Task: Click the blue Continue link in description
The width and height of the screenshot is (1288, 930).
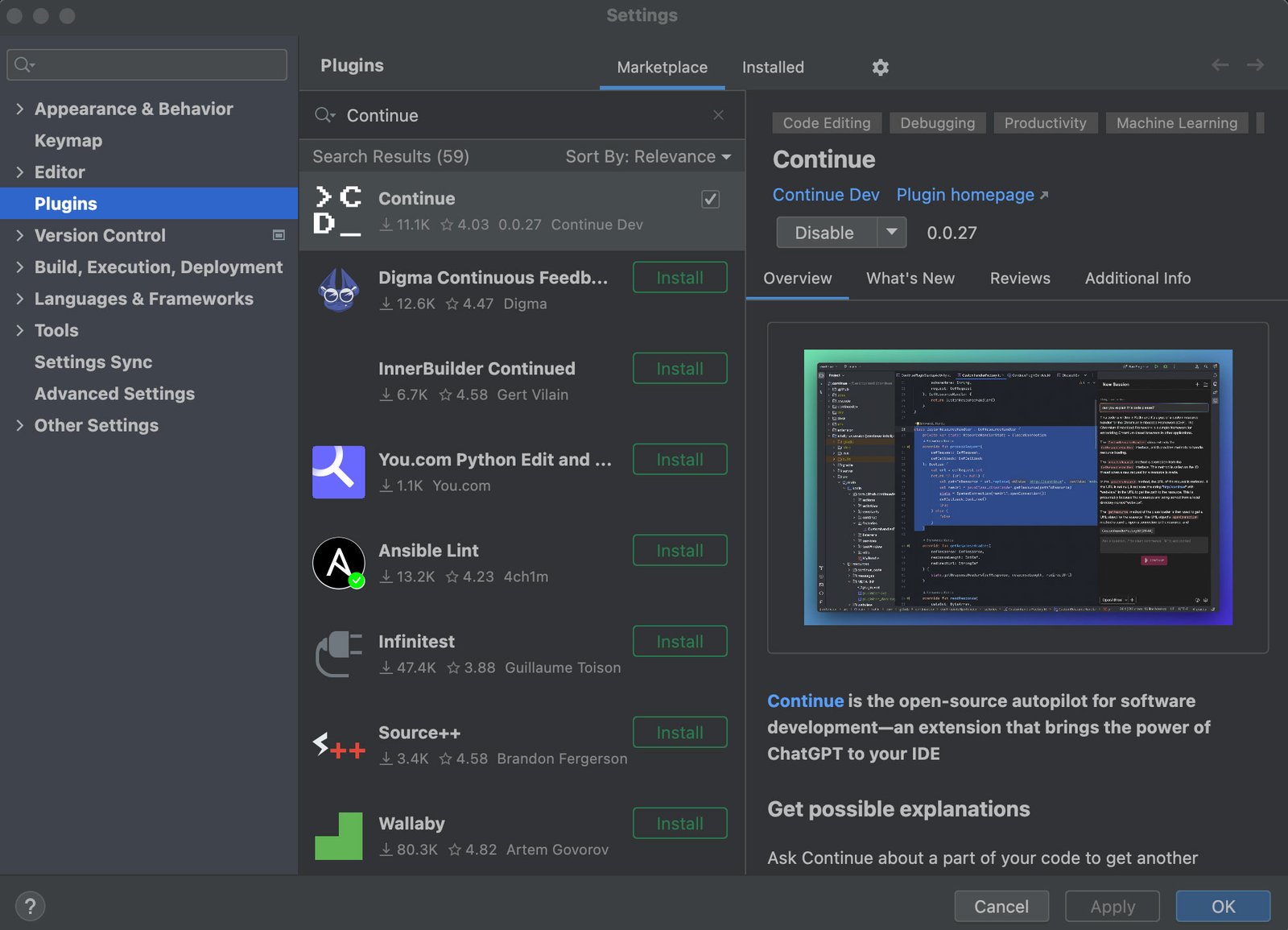Action: click(805, 701)
